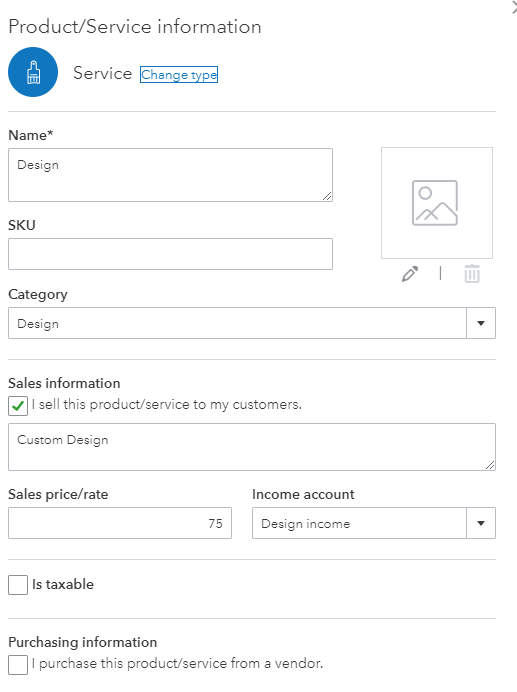The image size is (517, 692).
Task: Focus the Sales price/rate field
Action: pyautogui.click(x=120, y=523)
